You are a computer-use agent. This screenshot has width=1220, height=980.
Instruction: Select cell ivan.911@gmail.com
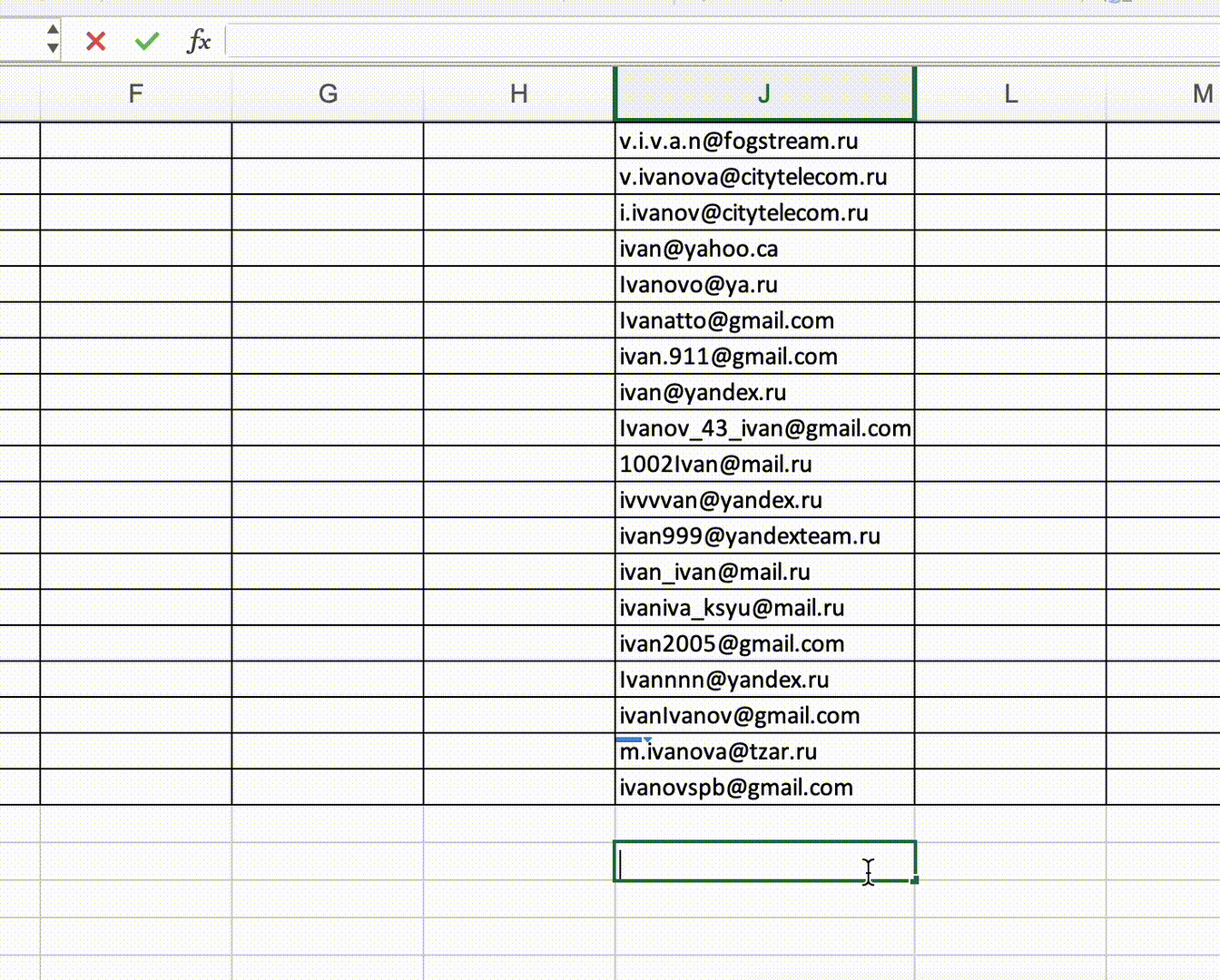click(x=764, y=356)
